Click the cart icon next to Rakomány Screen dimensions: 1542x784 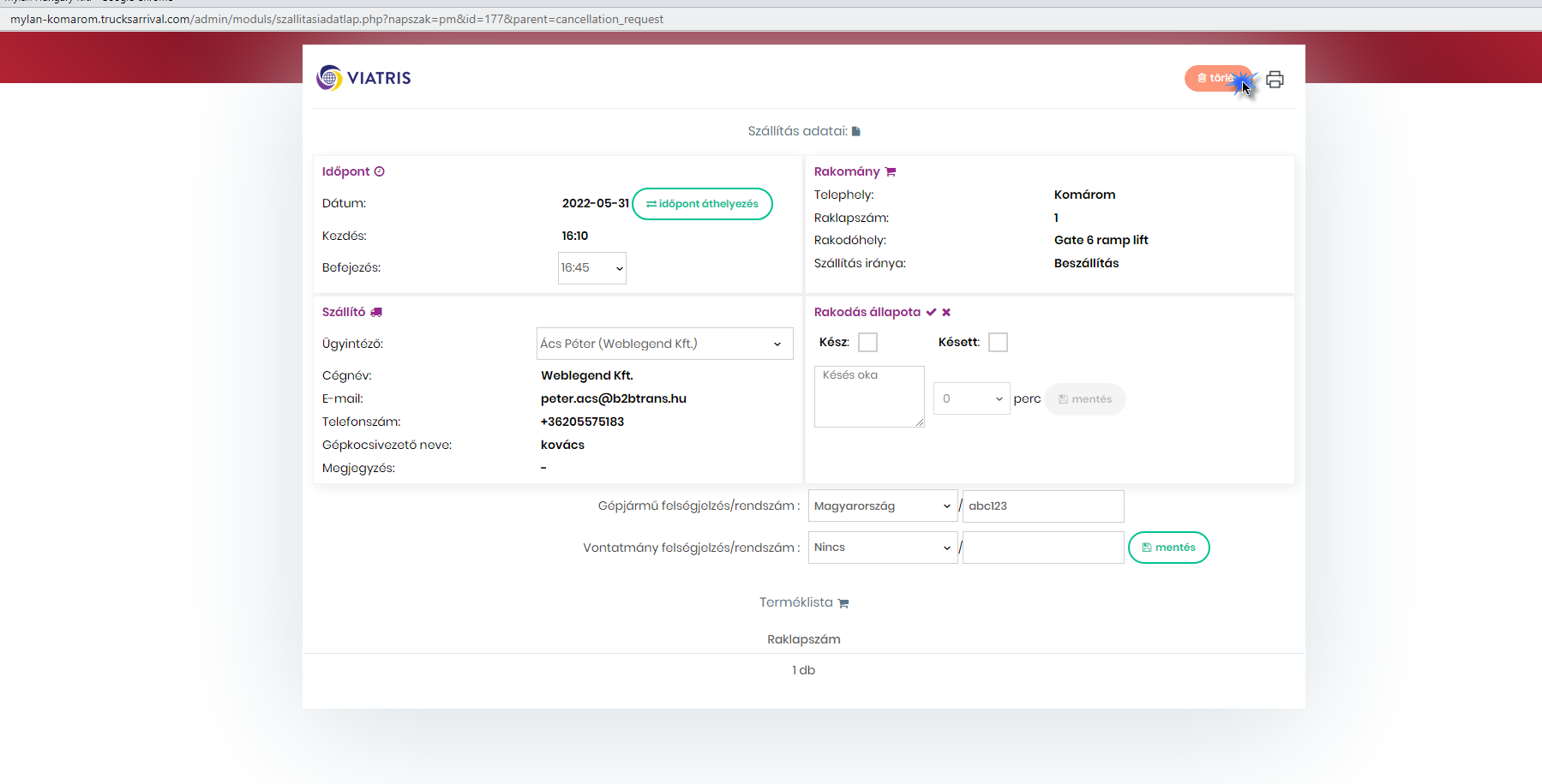(891, 171)
